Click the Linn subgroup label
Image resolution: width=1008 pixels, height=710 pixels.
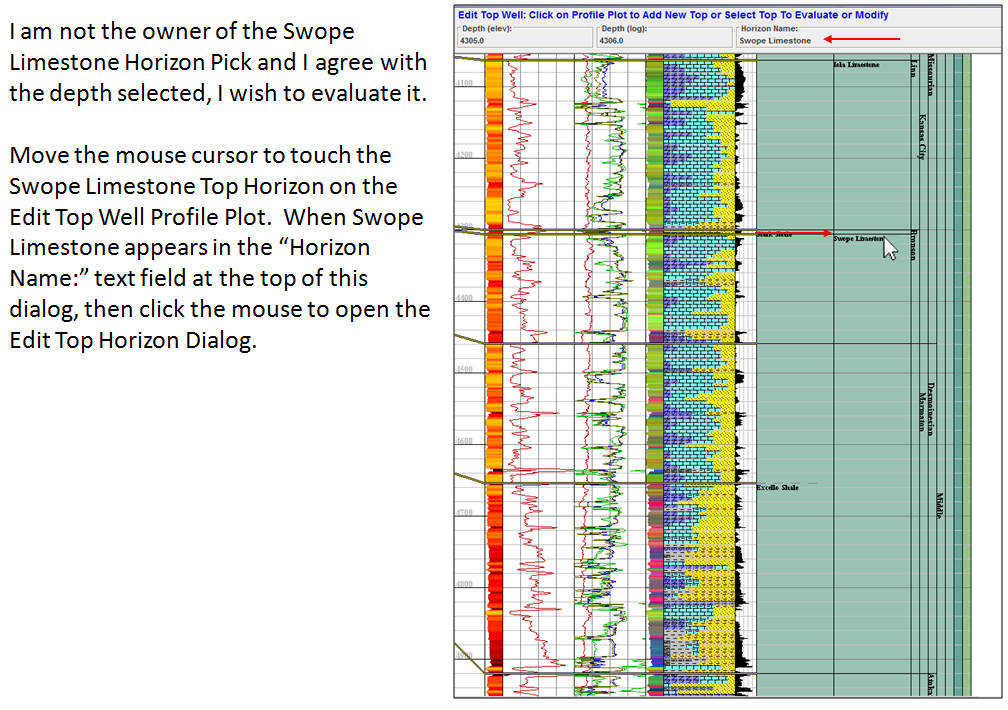914,68
